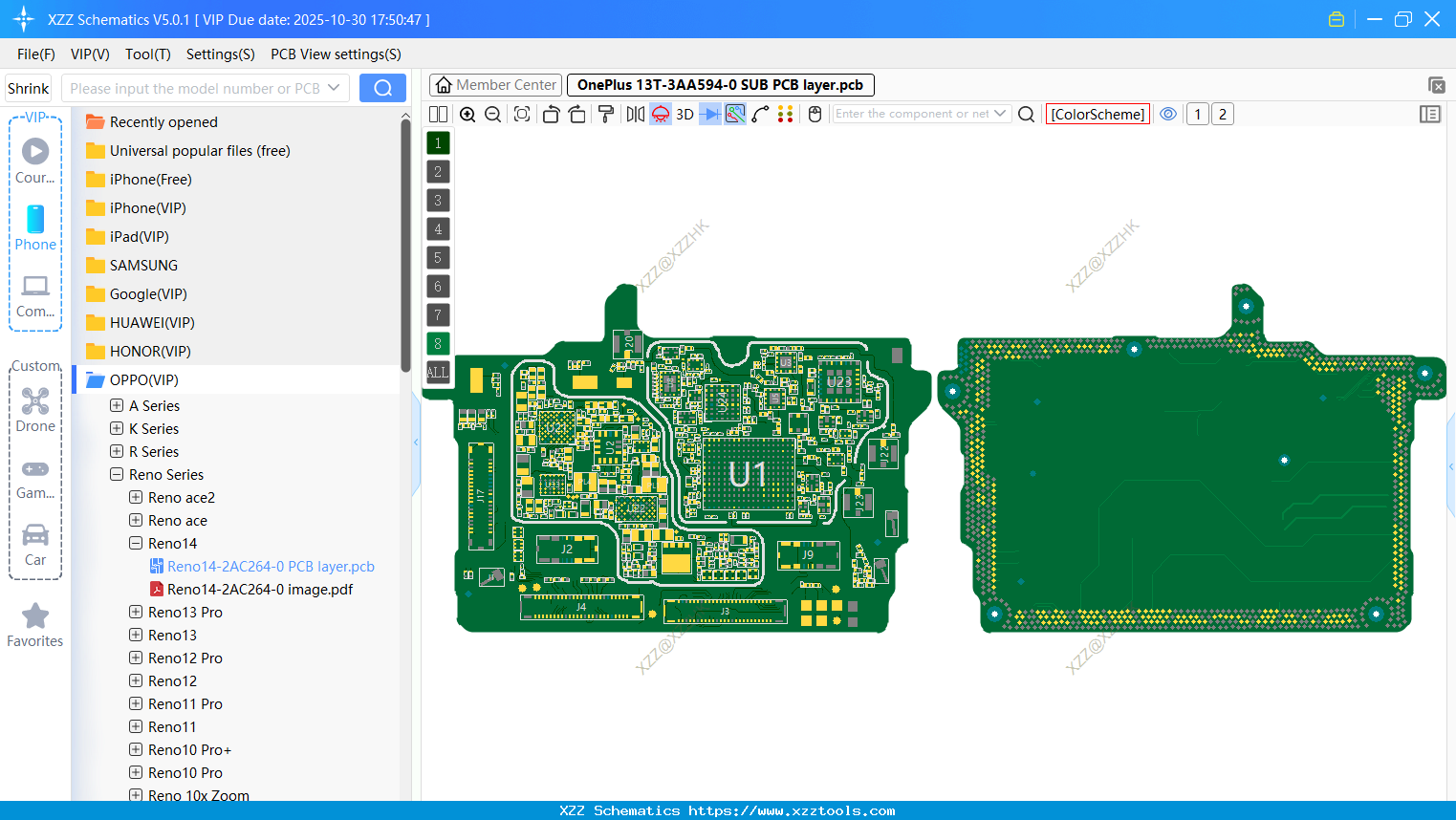Select the U1 chip on the board

point(748,474)
